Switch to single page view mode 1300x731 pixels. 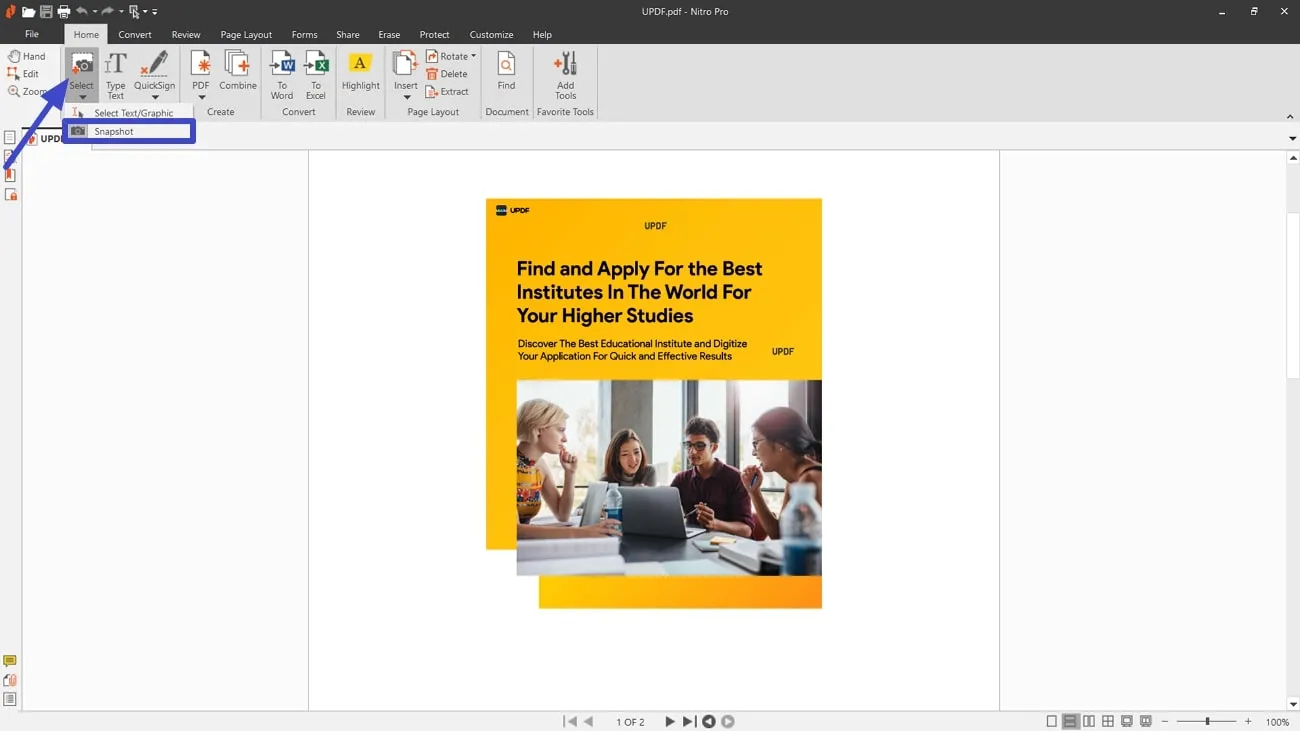click(x=1051, y=720)
